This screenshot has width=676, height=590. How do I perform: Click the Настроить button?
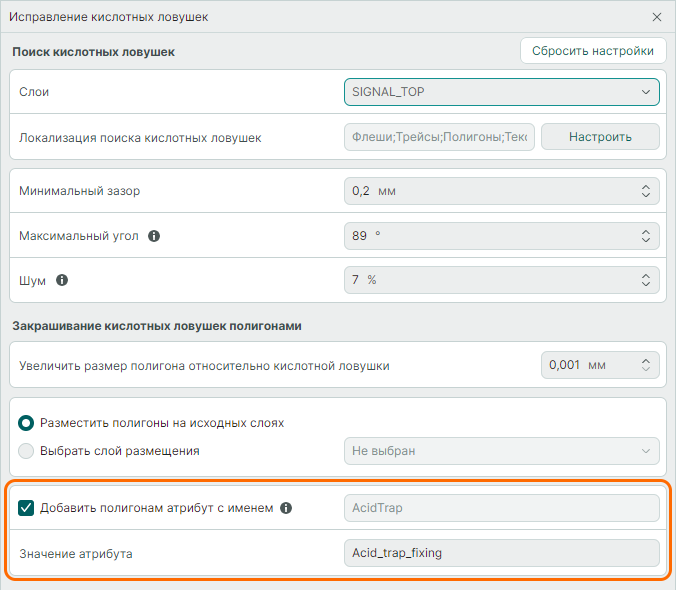(x=600, y=137)
